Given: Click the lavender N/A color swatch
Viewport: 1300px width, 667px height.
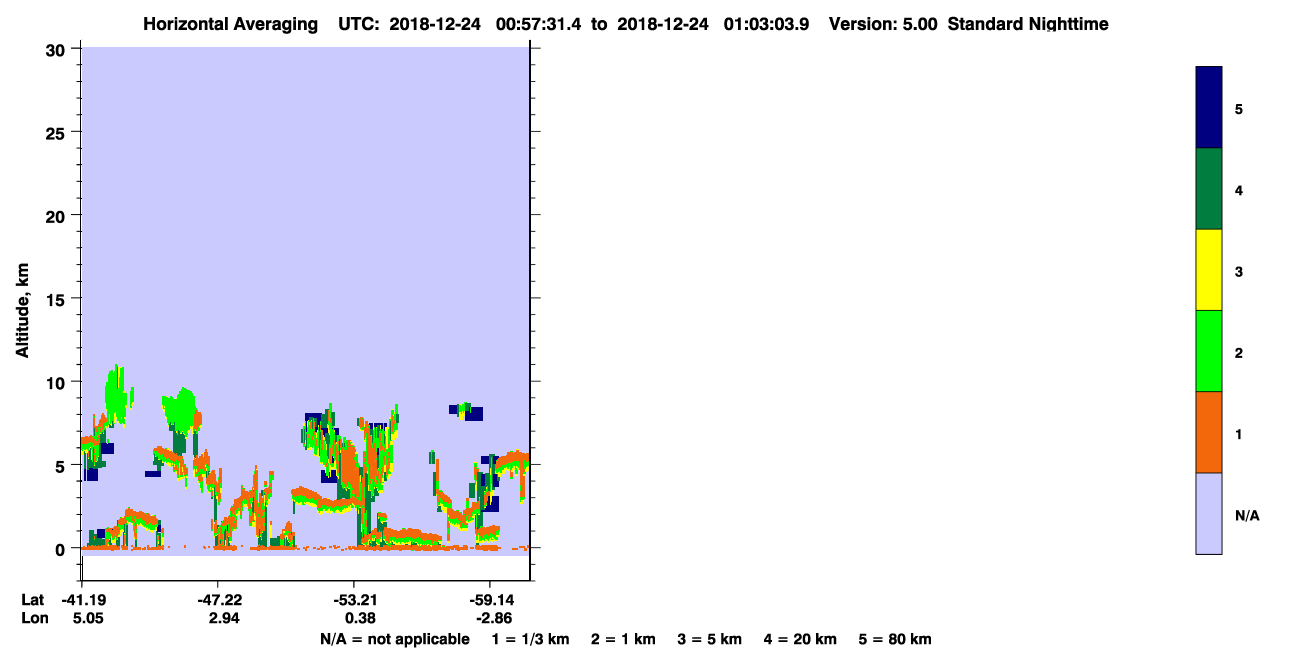Looking at the screenshot, I should 1209,513.
